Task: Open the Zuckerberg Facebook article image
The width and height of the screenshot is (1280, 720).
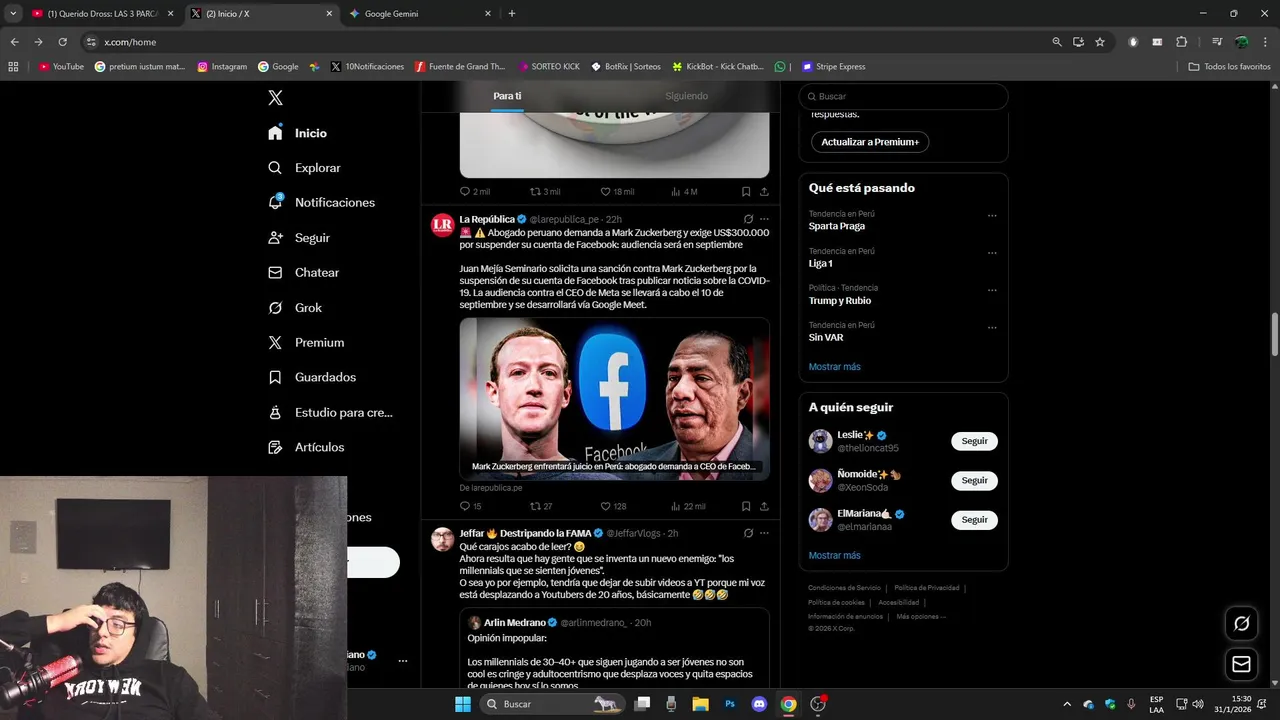Action: coord(614,399)
